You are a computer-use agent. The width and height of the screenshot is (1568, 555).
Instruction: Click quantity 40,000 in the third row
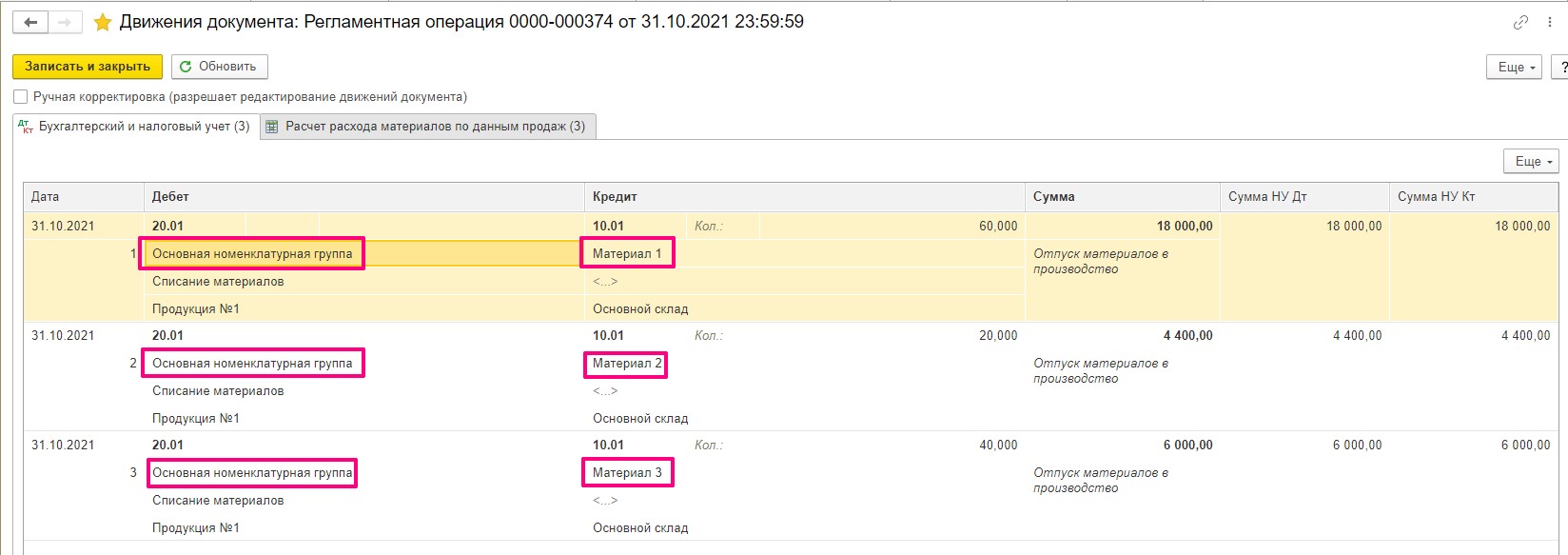click(x=998, y=446)
